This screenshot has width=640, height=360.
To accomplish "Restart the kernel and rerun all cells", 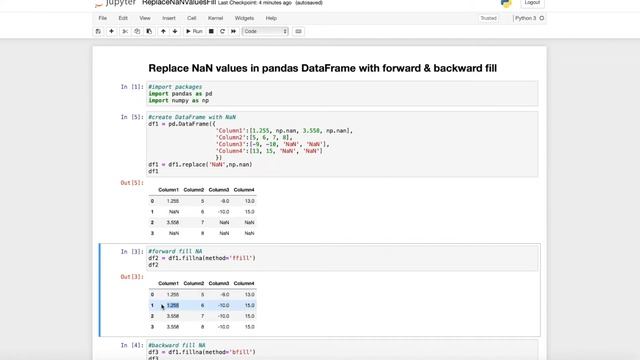I will click(x=233, y=31).
